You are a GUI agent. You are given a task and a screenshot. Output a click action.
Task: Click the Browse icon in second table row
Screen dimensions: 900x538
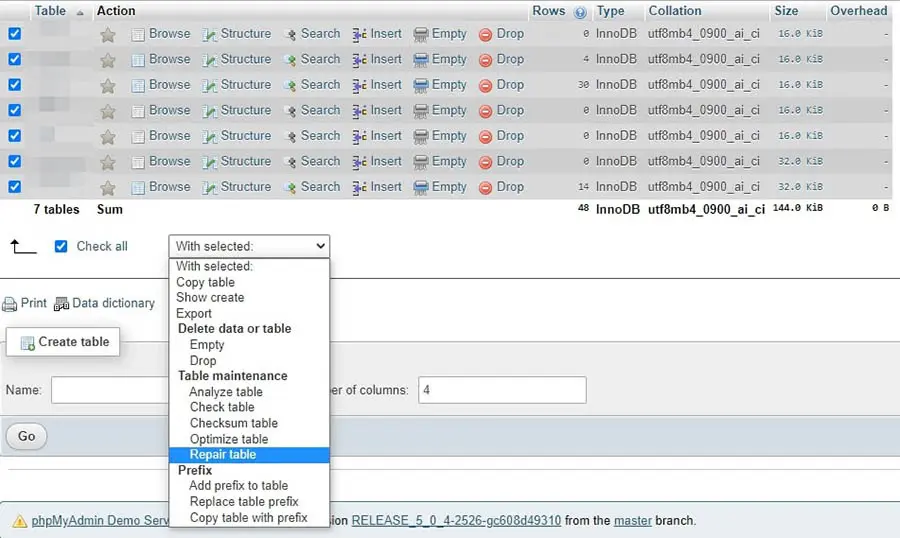[x=138, y=60]
